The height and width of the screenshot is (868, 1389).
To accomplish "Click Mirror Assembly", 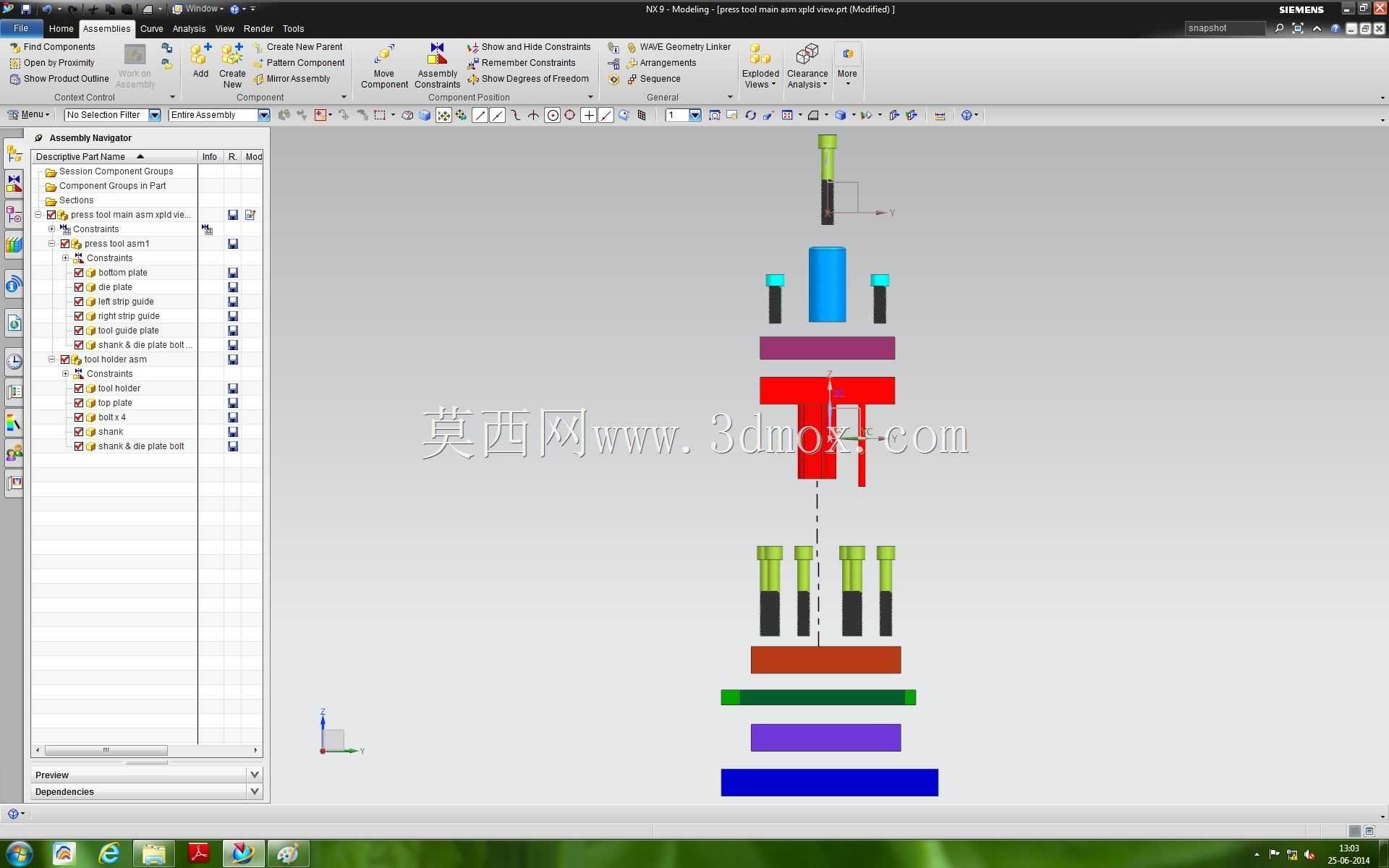I will [x=291, y=79].
